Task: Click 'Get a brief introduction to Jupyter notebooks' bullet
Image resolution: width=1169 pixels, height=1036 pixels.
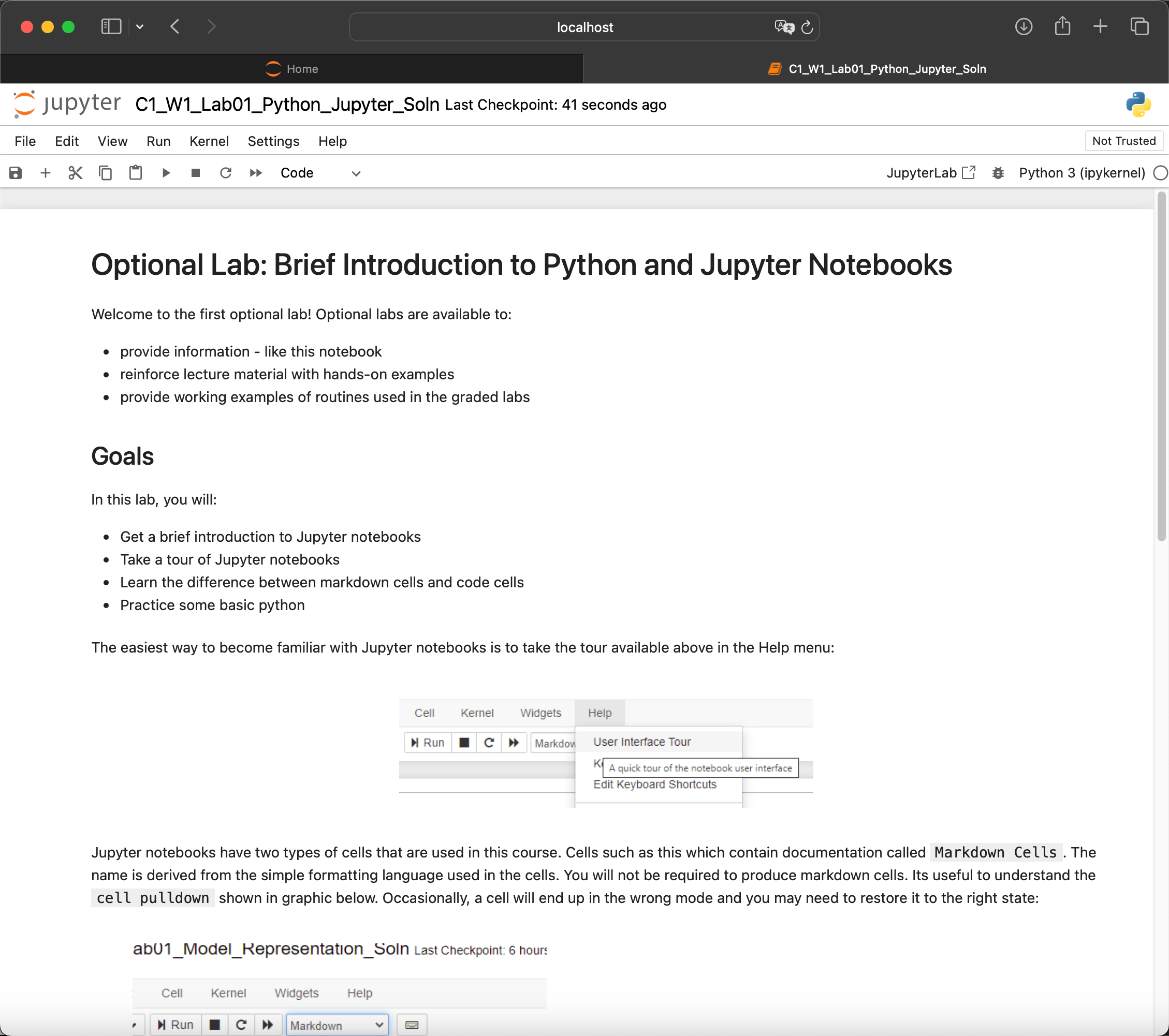Action: [271, 536]
